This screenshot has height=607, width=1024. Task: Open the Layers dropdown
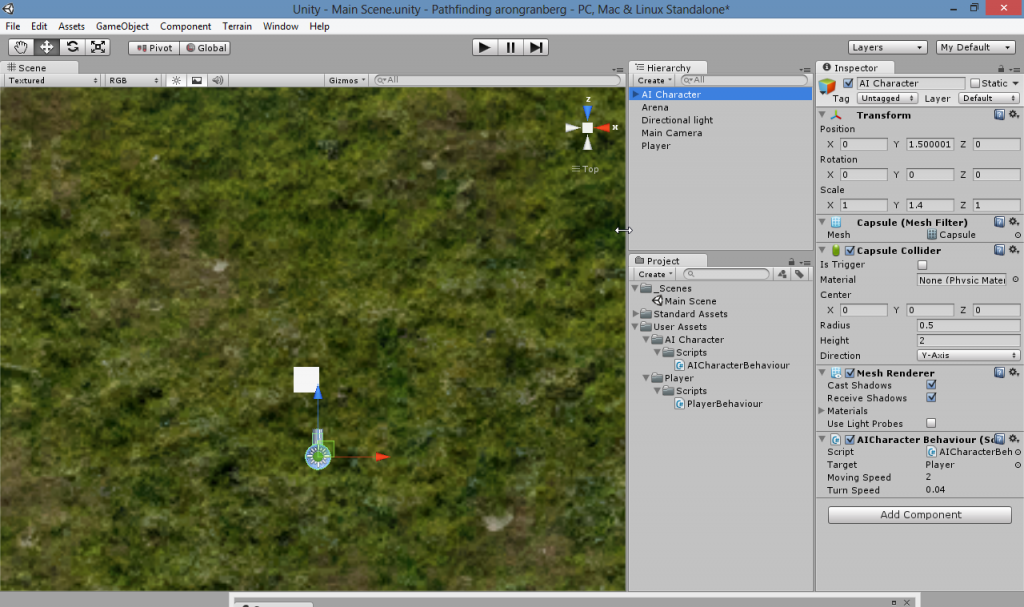(887, 47)
